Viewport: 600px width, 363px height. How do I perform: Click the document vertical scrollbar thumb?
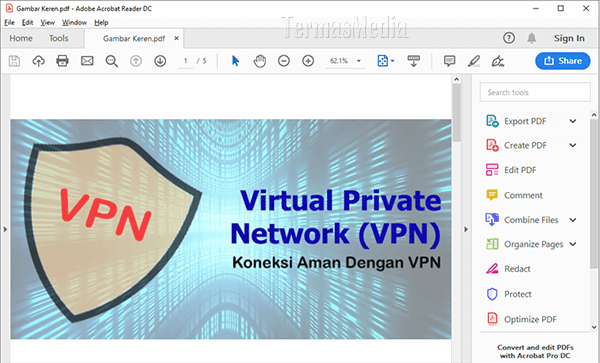click(x=456, y=112)
